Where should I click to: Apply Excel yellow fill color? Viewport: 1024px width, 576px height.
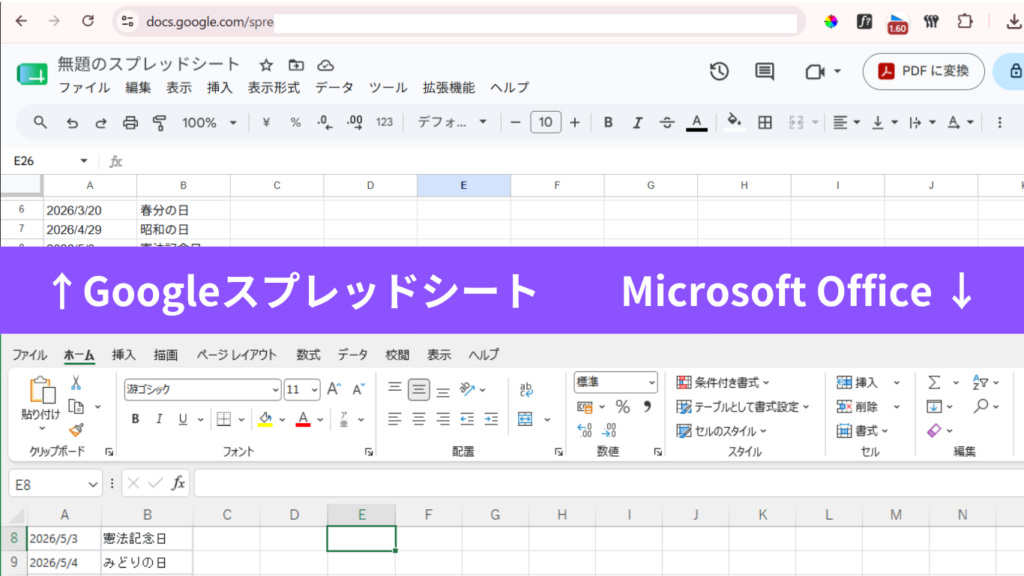[x=265, y=419]
